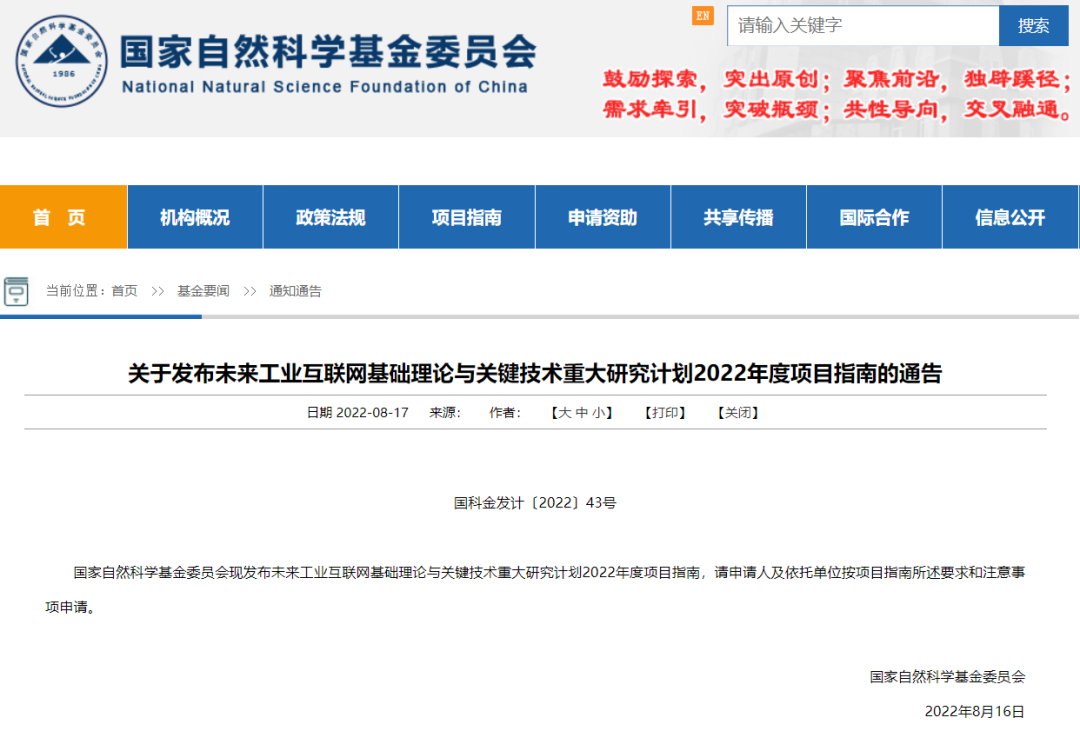The image size is (1080, 731).
Task: Click the 作者 label in the article meta line
Action: (x=504, y=413)
